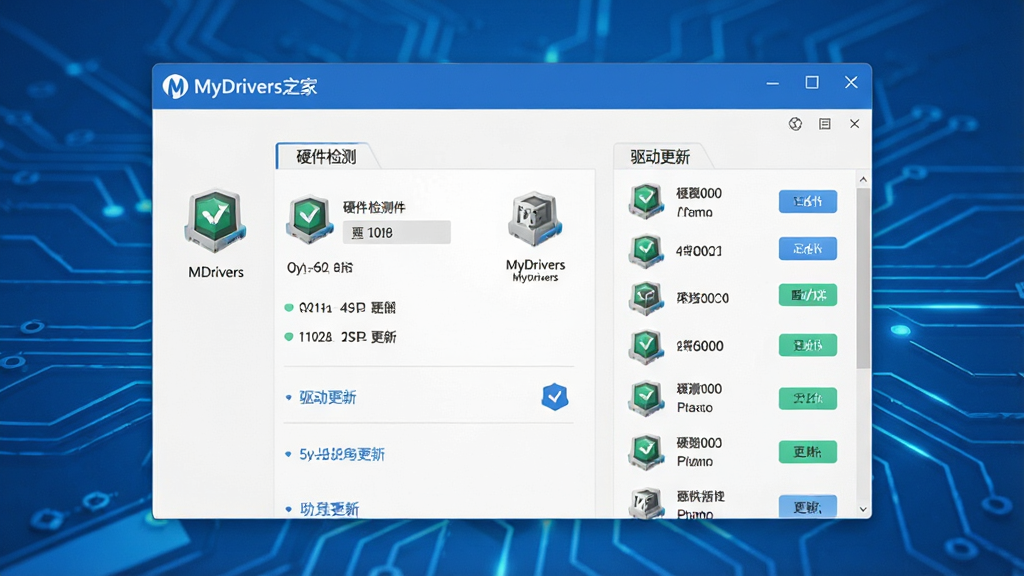
Task: Select the 11028 2SP 更新 line
Action: tap(347, 337)
